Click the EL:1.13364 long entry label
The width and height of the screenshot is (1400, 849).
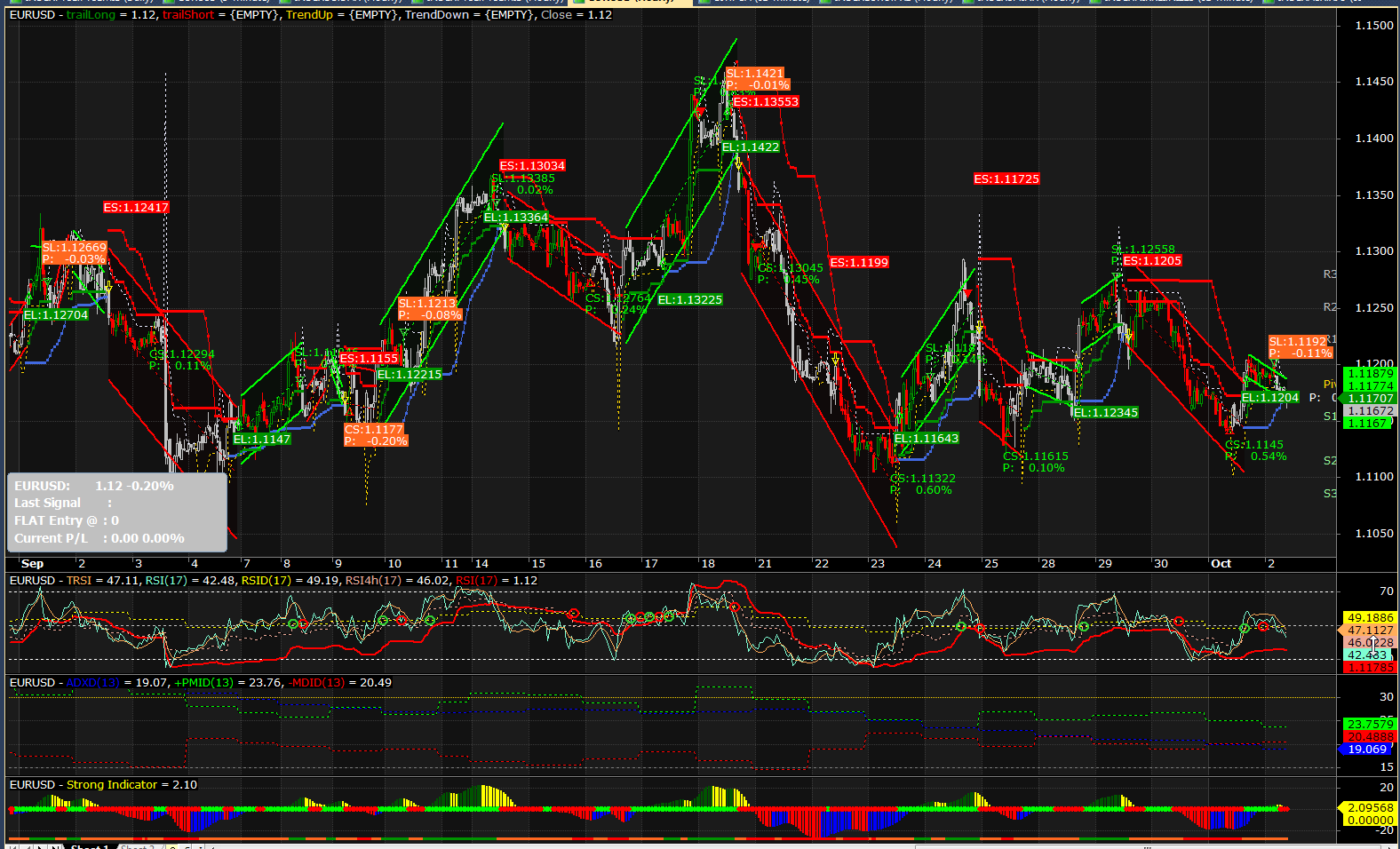pos(516,217)
